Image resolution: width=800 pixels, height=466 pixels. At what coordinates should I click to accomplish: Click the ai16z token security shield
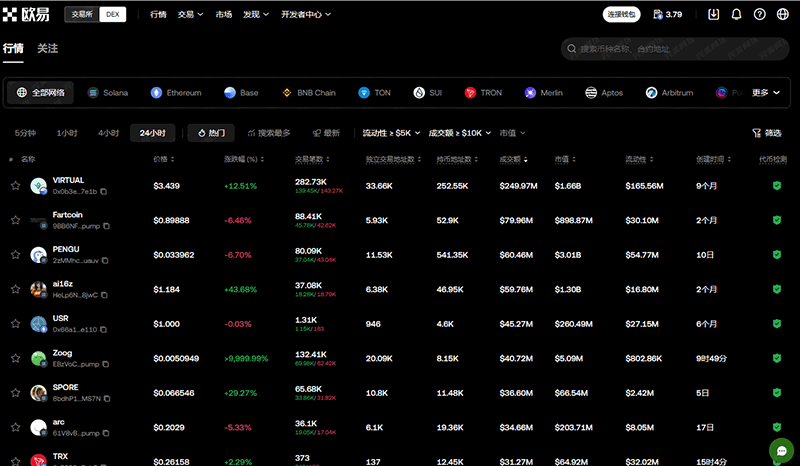click(x=777, y=289)
